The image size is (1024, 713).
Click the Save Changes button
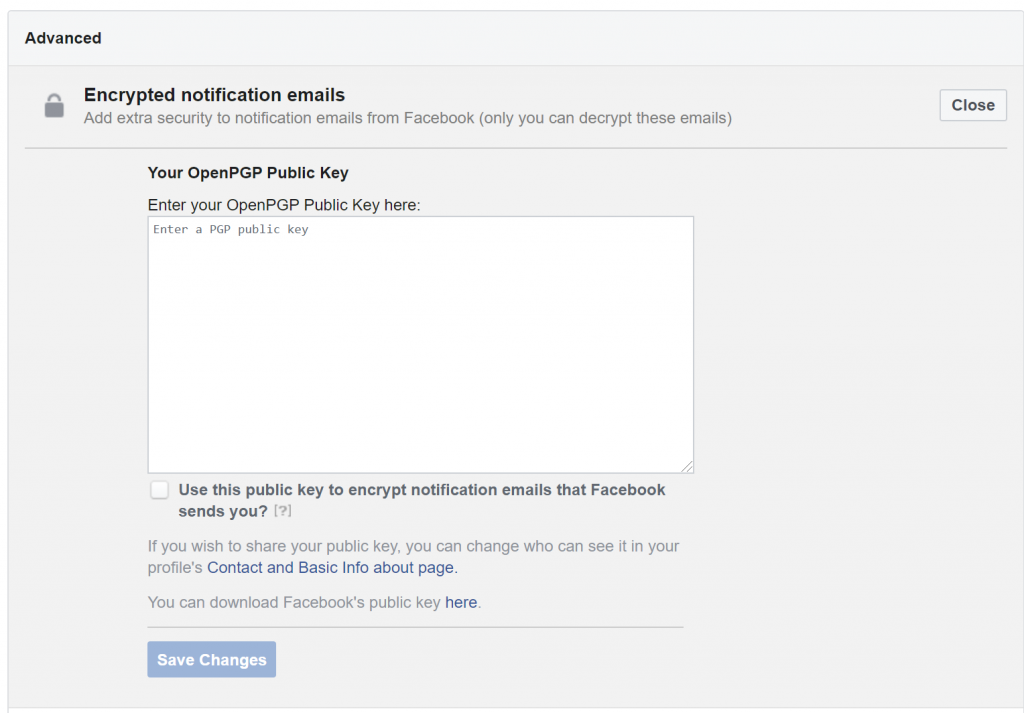point(212,659)
